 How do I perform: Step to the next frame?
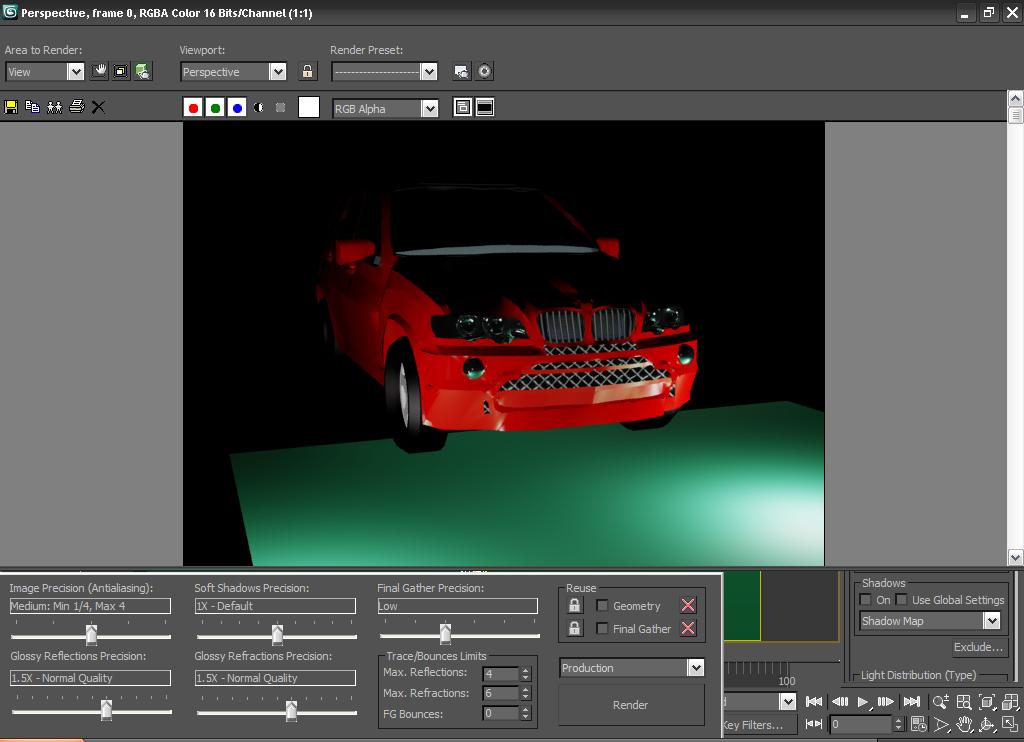point(886,702)
